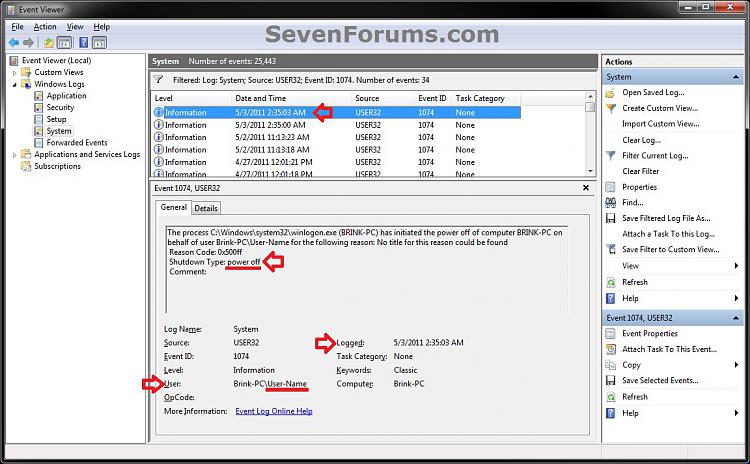Screen dimensions: 750x464
Task: Sort by the Source column header
Action: (x=383, y=98)
